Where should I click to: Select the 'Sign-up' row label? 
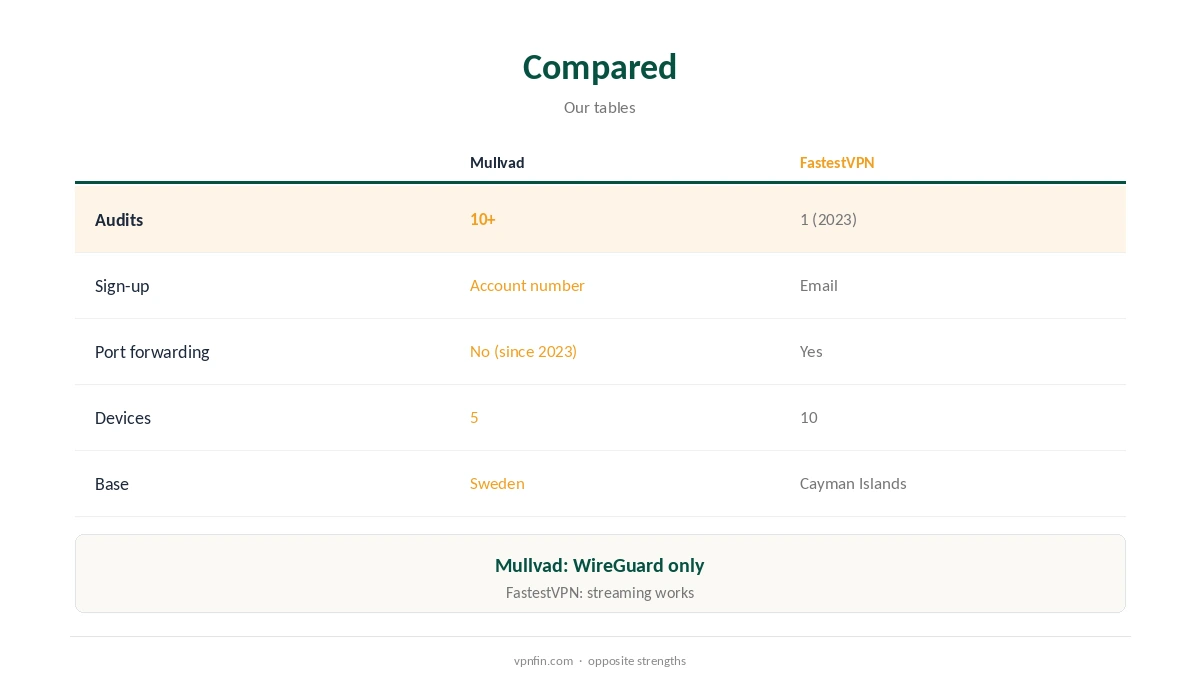click(x=122, y=286)
